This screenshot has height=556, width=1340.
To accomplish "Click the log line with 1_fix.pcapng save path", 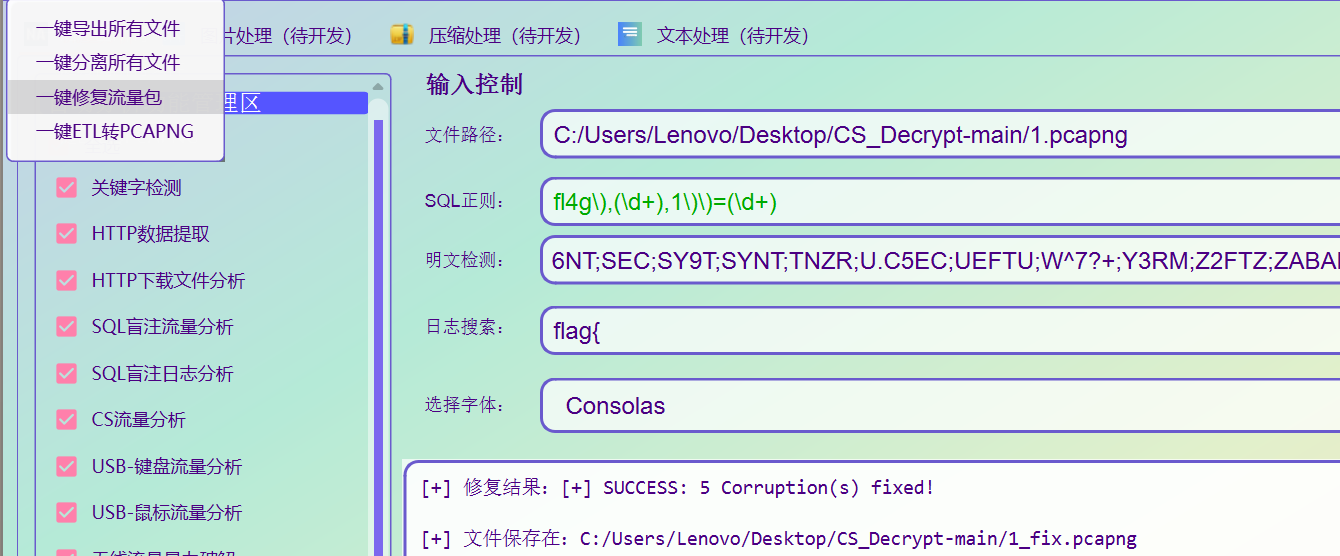I will [779, 539].
